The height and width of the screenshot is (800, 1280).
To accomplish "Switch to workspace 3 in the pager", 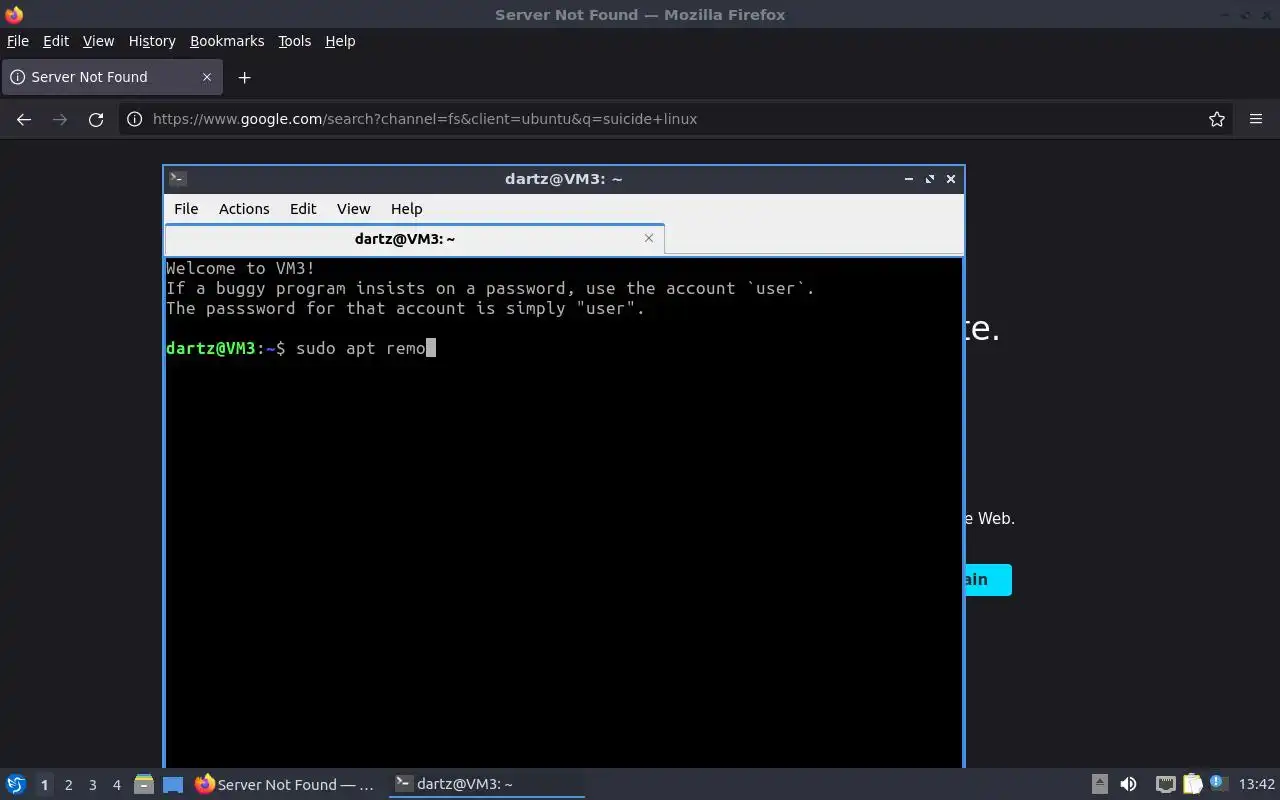I will point(92,785).
